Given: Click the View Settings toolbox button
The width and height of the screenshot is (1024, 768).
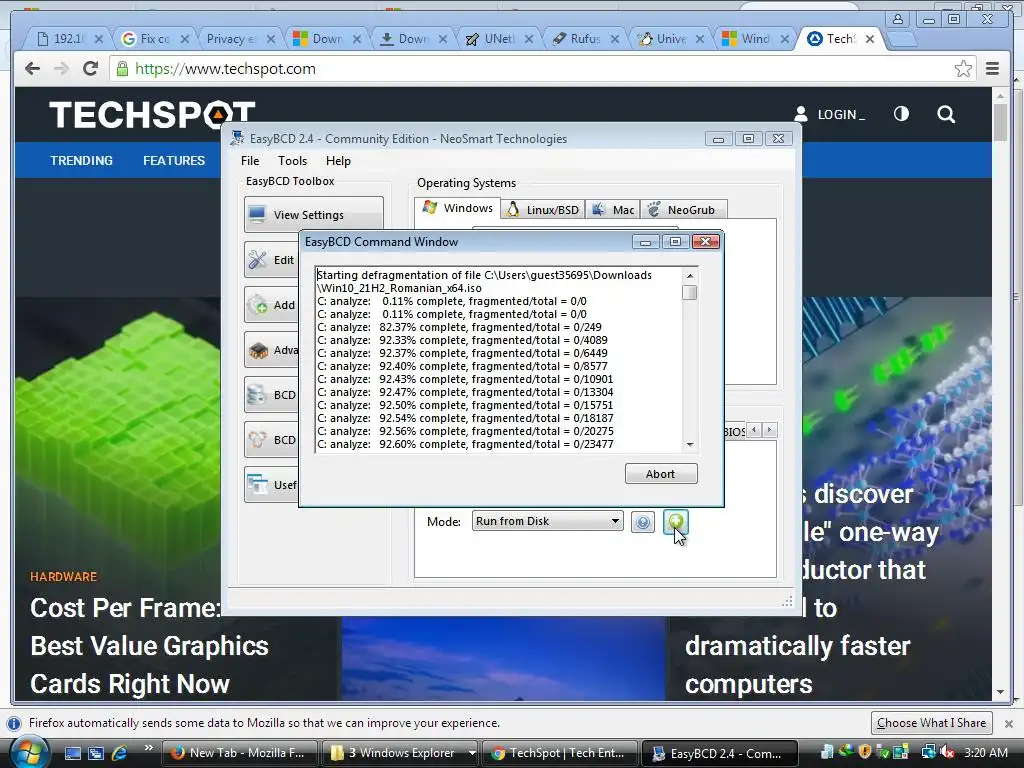Looking at the screenshot, I should coord(314,215).
